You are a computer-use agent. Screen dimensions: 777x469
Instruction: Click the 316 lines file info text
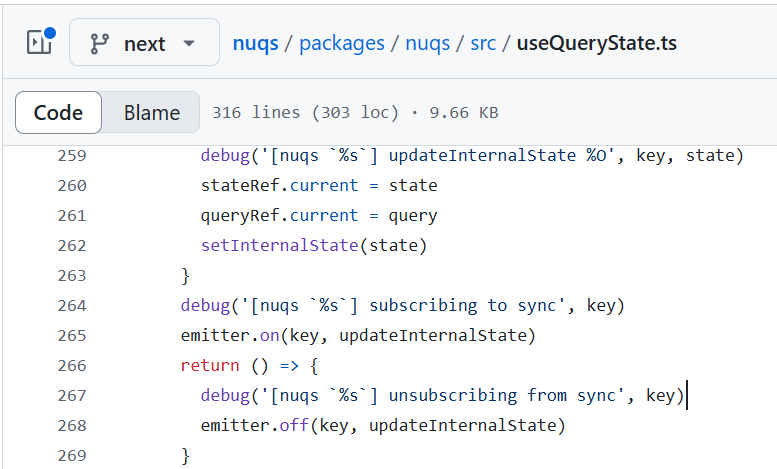pos(355,113)
